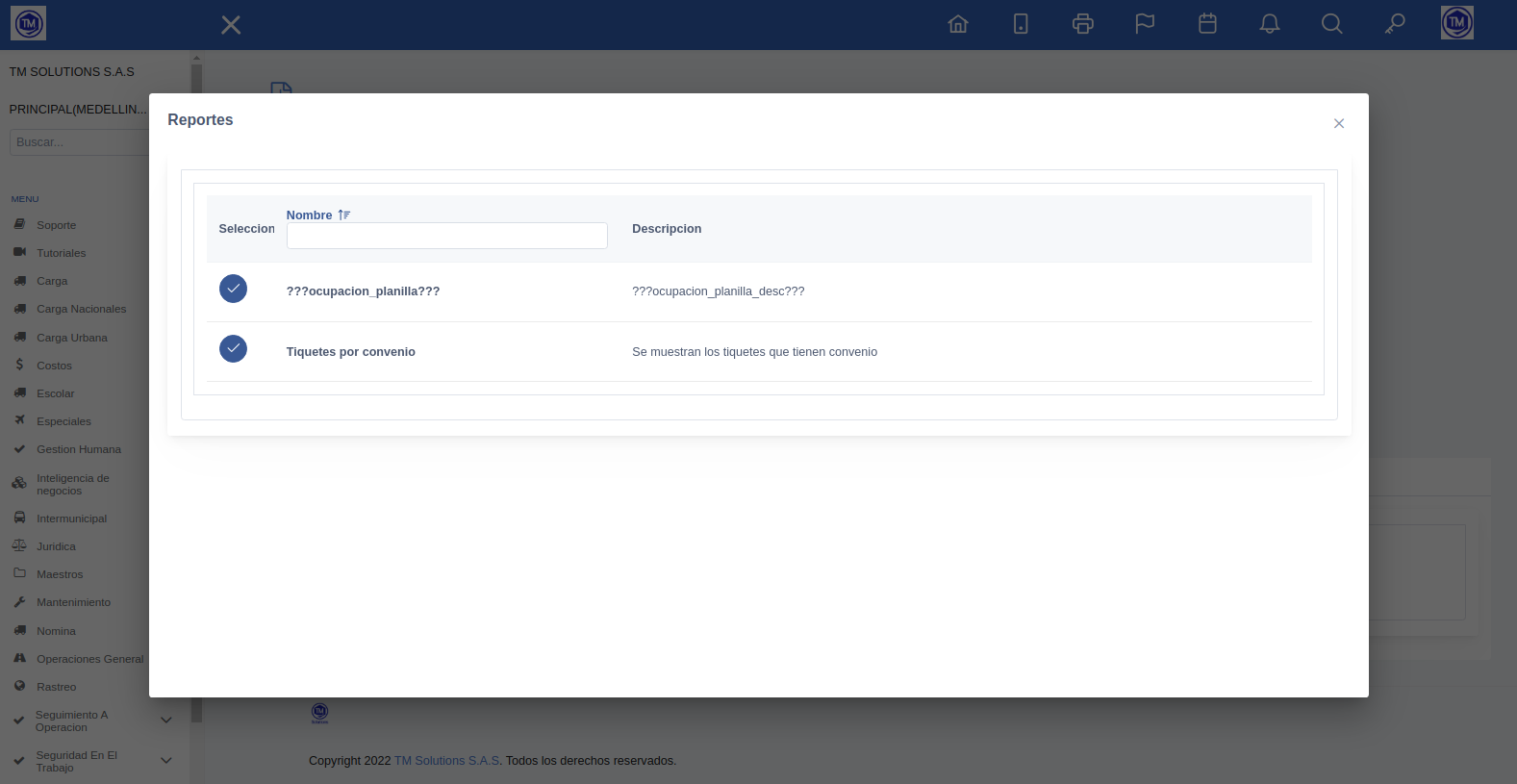Open the mobile device icon in header

(1021, 24)
